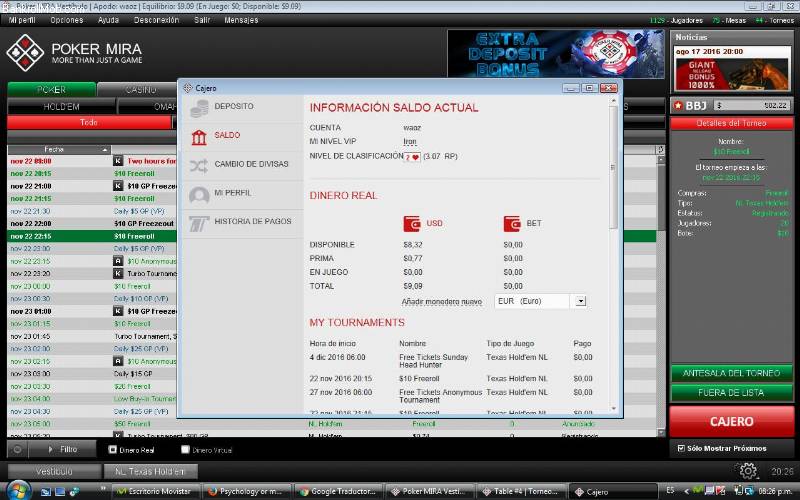Click the red CAJERO button
Image resolution: width=800 pixels, height=500 pixels.
point(732,421)
